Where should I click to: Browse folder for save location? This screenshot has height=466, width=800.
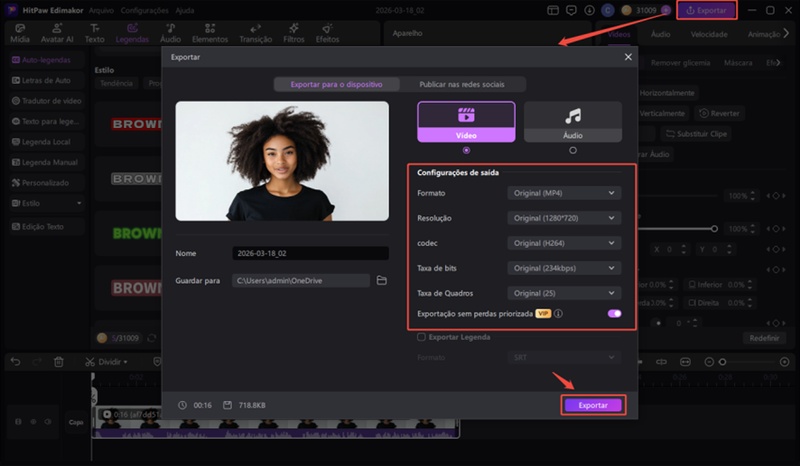pyautogui.click(x=382, y=280)
